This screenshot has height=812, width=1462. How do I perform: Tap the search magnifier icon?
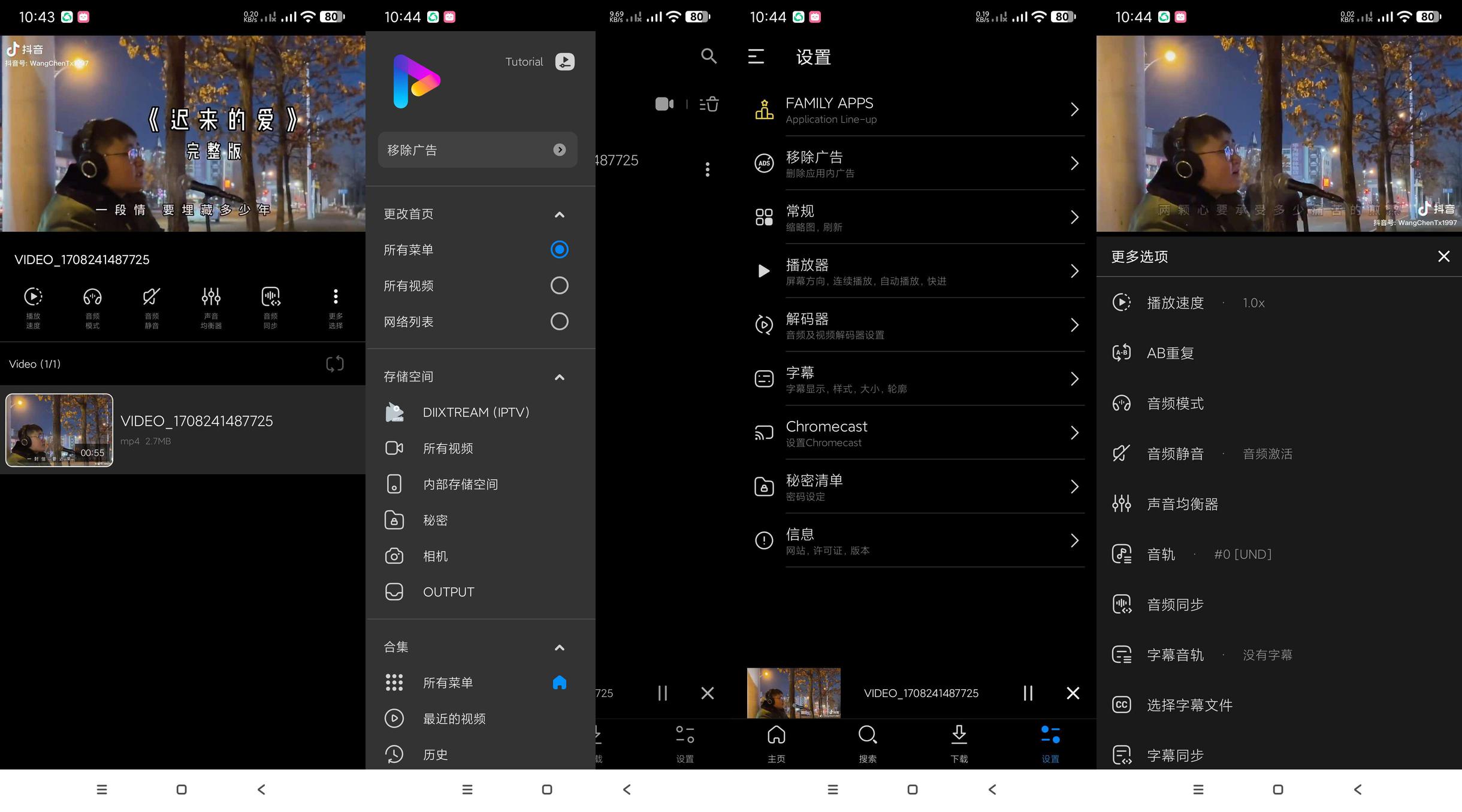(x=708, y=56)
